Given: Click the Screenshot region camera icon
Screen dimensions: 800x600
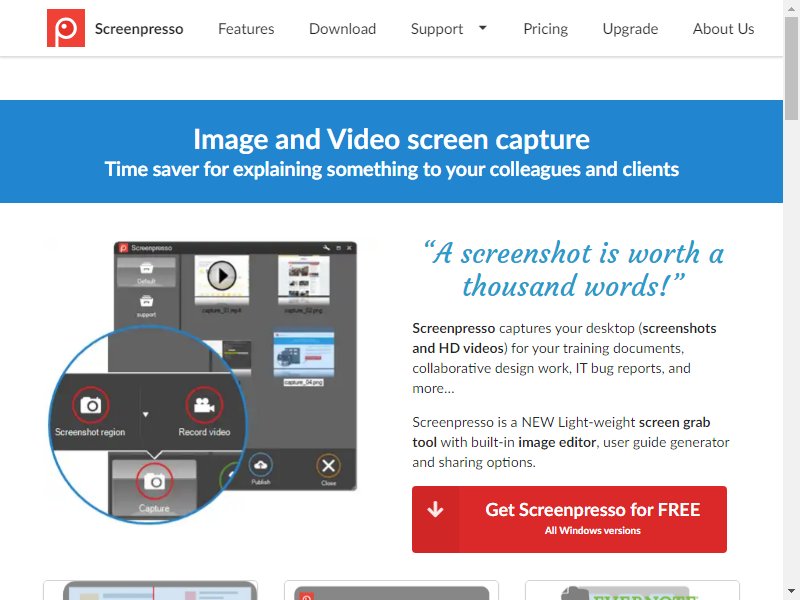Looking at the screenshot, I should pos(91,405).
